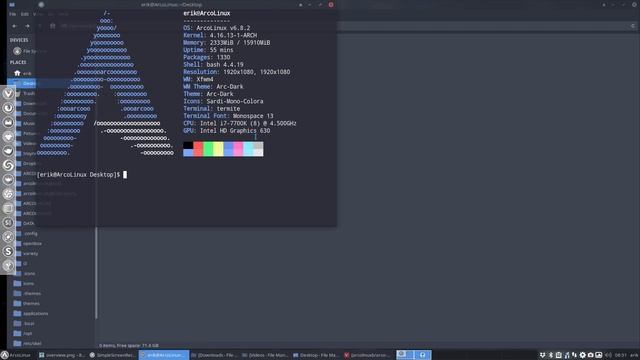
Task: Open the ArcoLinux applications menu
Action: pos(16,355)
